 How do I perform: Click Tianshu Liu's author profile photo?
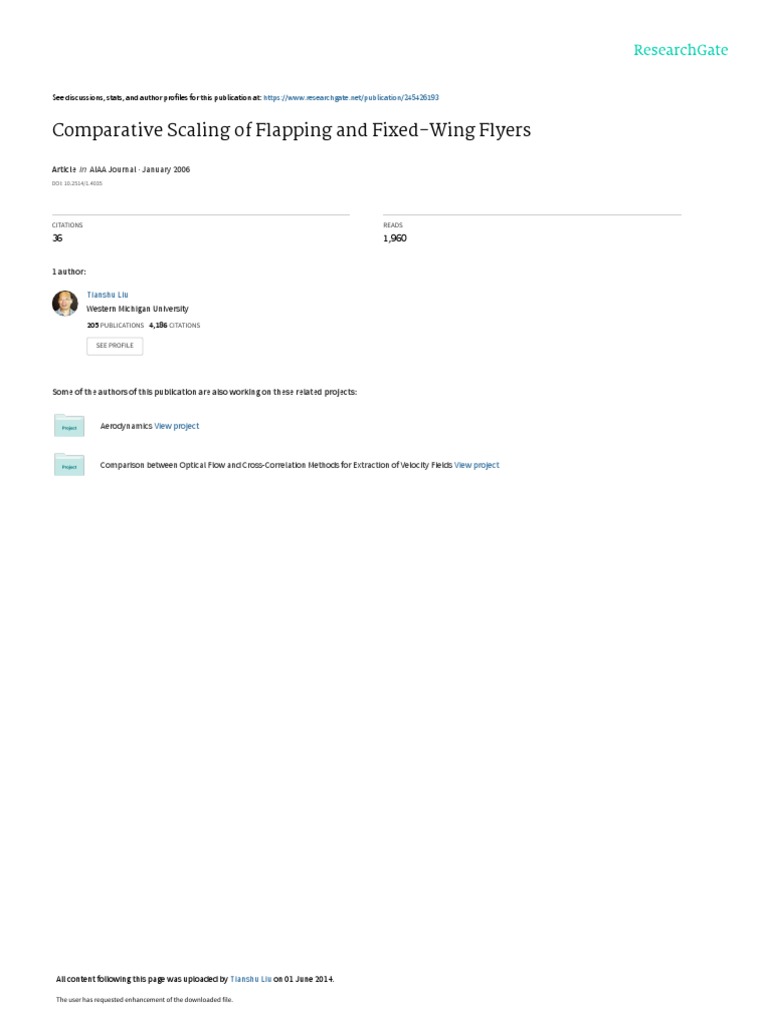click(65, 304)
